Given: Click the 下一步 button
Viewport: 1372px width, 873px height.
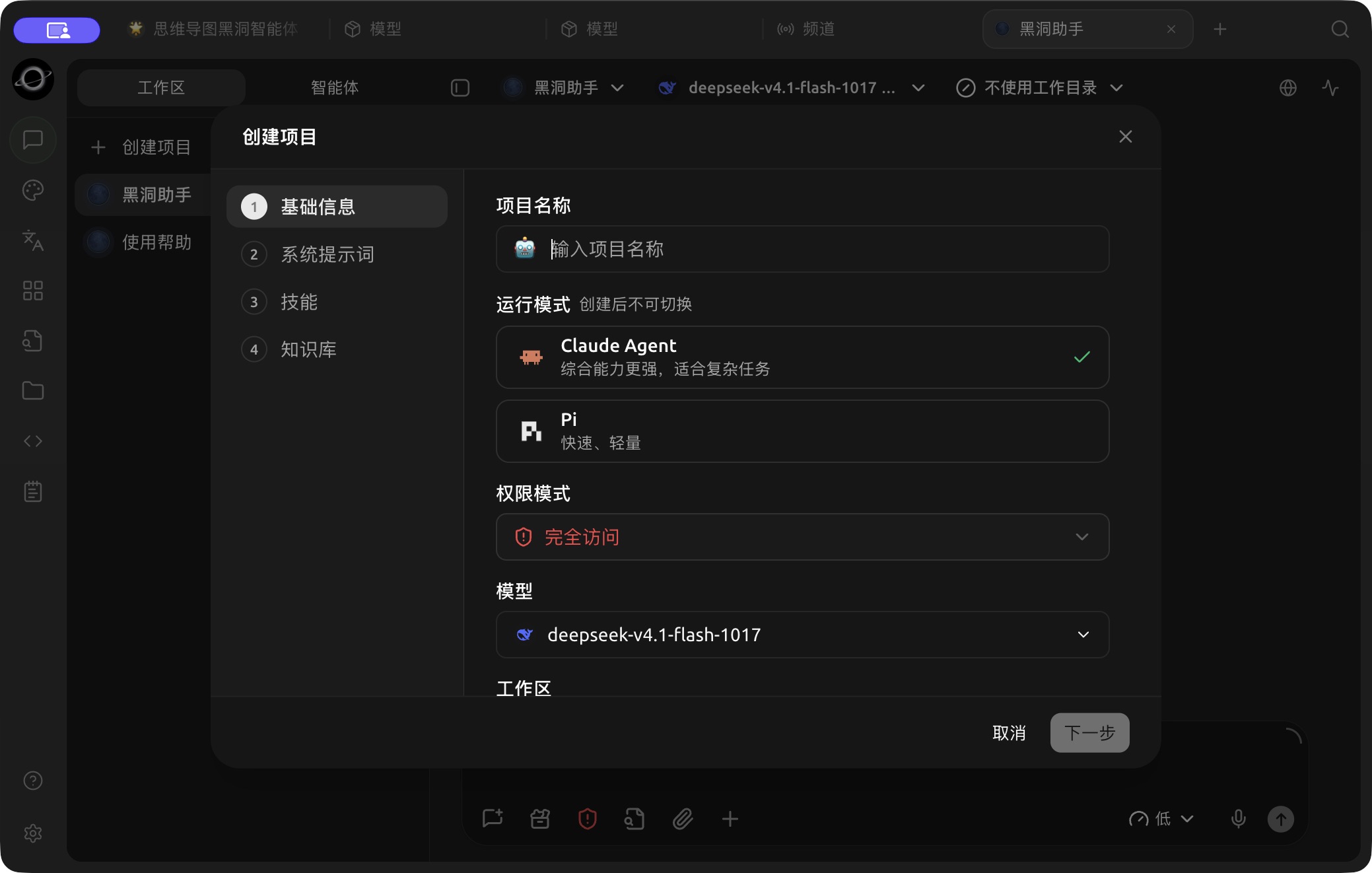Looking at the screenshot, I should 1089,733.
